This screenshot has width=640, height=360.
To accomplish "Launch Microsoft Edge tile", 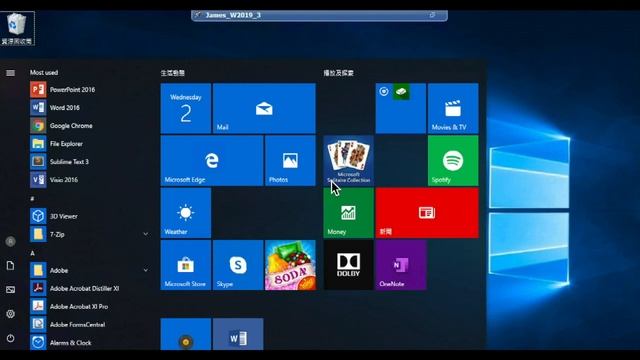I will pyautogui.click(x=212, y=160).
